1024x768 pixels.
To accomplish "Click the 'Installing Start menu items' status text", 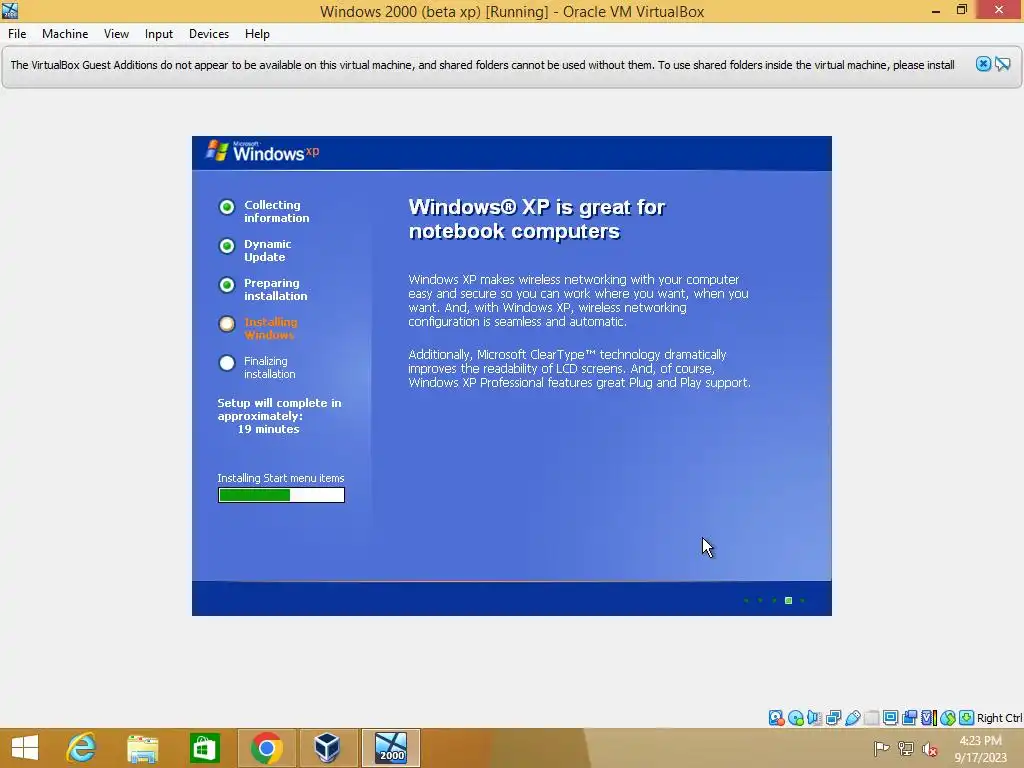I will (x=281, y=478).
